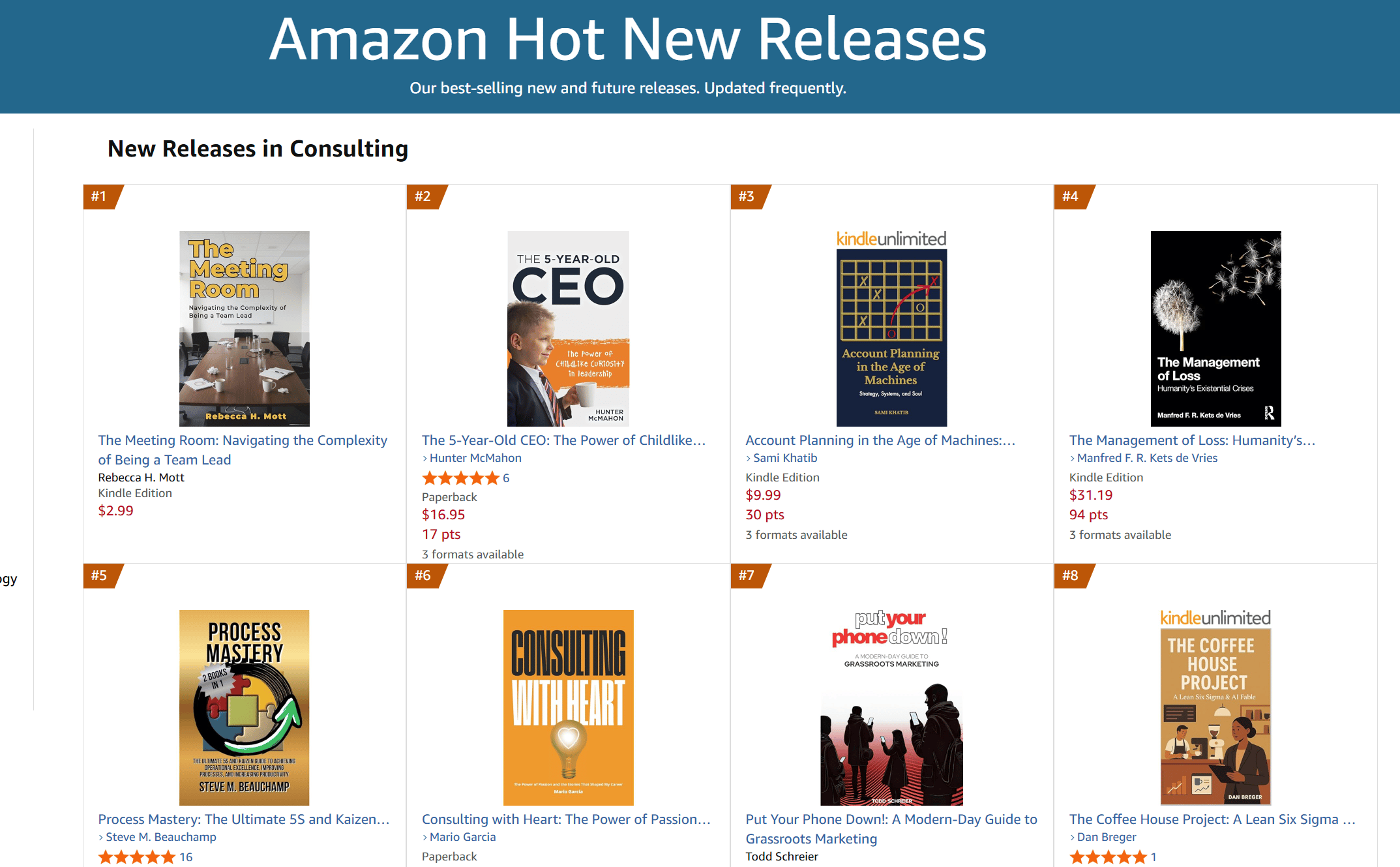Click The Management of Loss cover

click(1215, 328)
